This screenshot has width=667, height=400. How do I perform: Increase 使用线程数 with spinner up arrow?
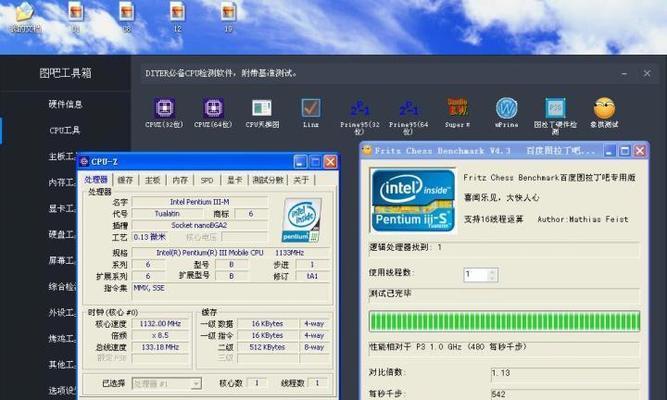(x=492, y=271)
